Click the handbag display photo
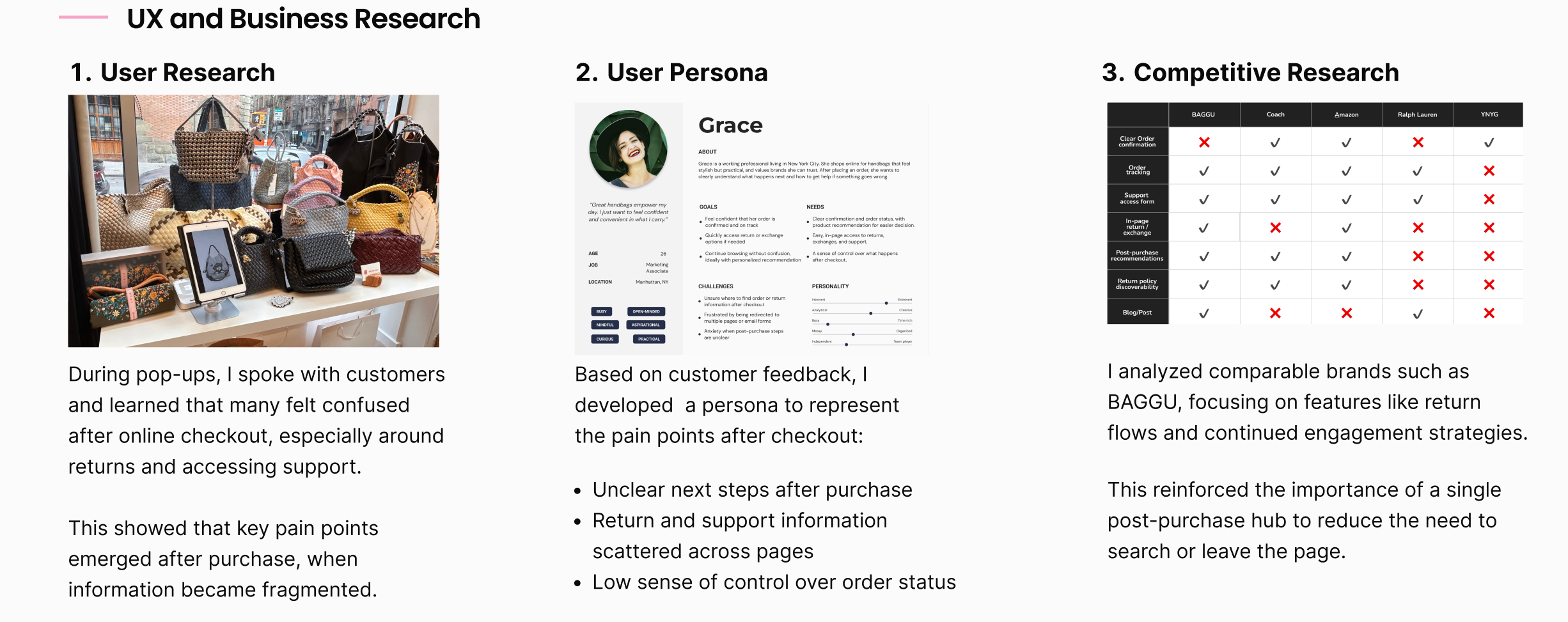Screen dimensions: 1568x622 (x=253, y=221)
